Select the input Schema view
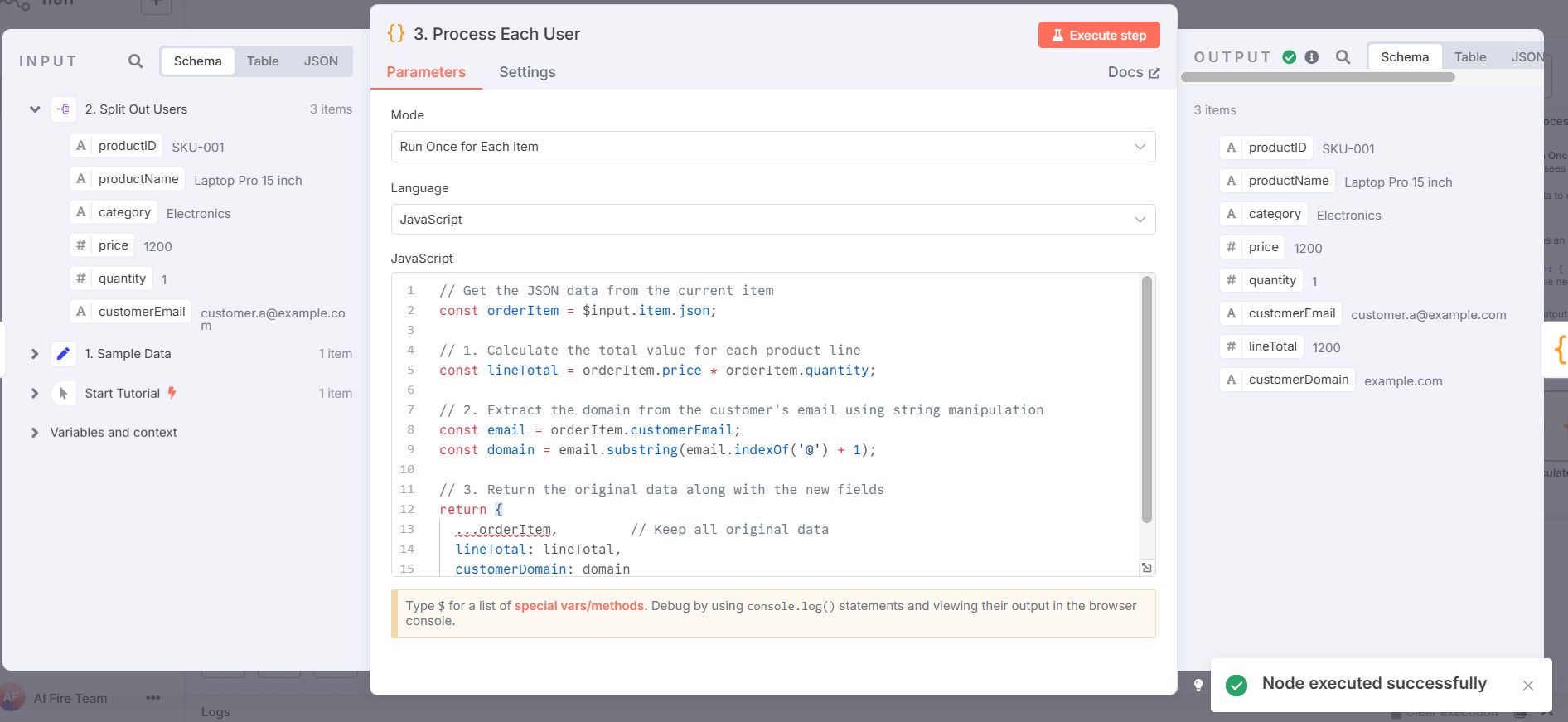The height and width of the screenshot is (722, 1568). point(197,61)
